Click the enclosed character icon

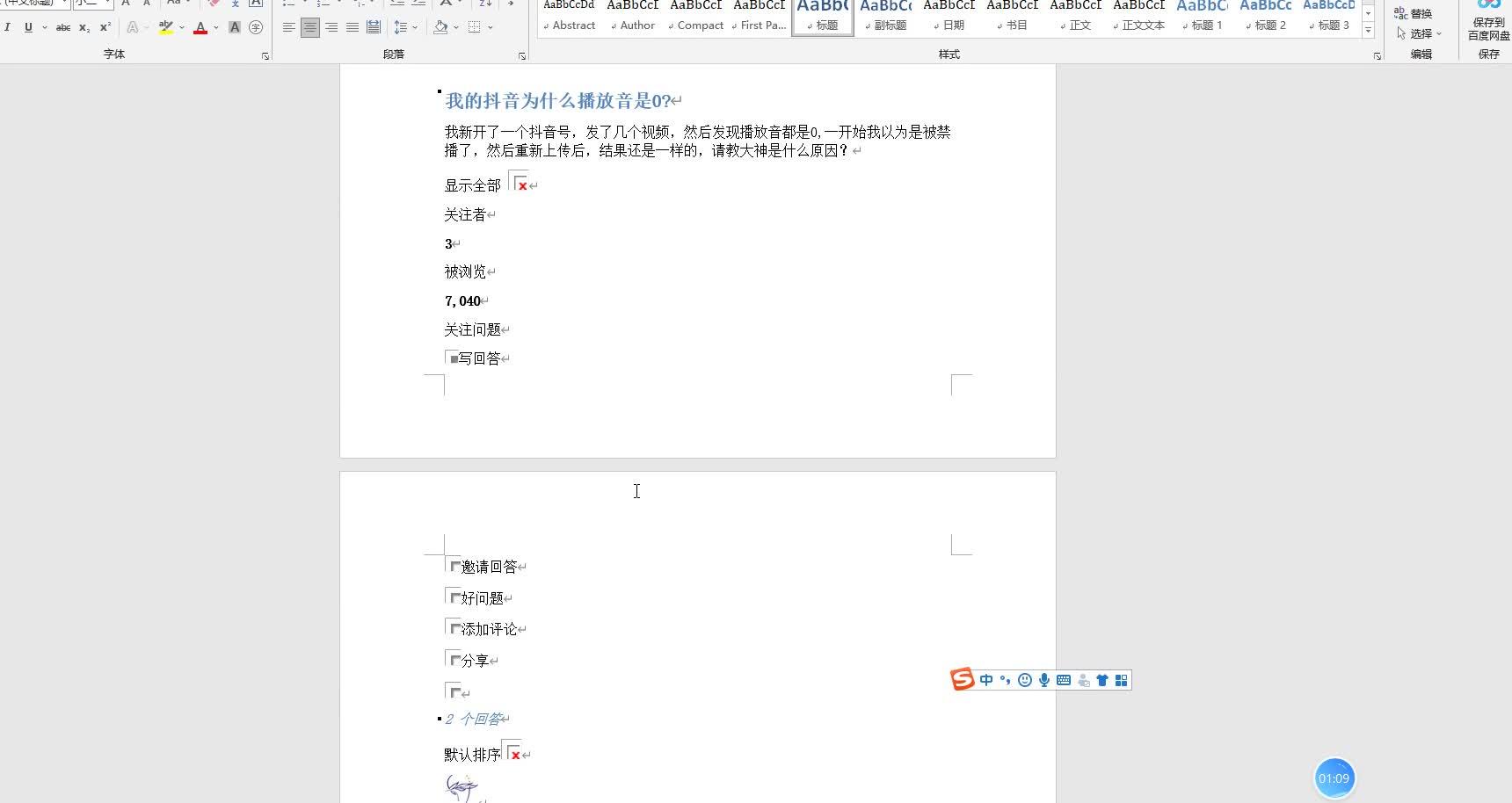pyautogui.click(x=256, y=27)
